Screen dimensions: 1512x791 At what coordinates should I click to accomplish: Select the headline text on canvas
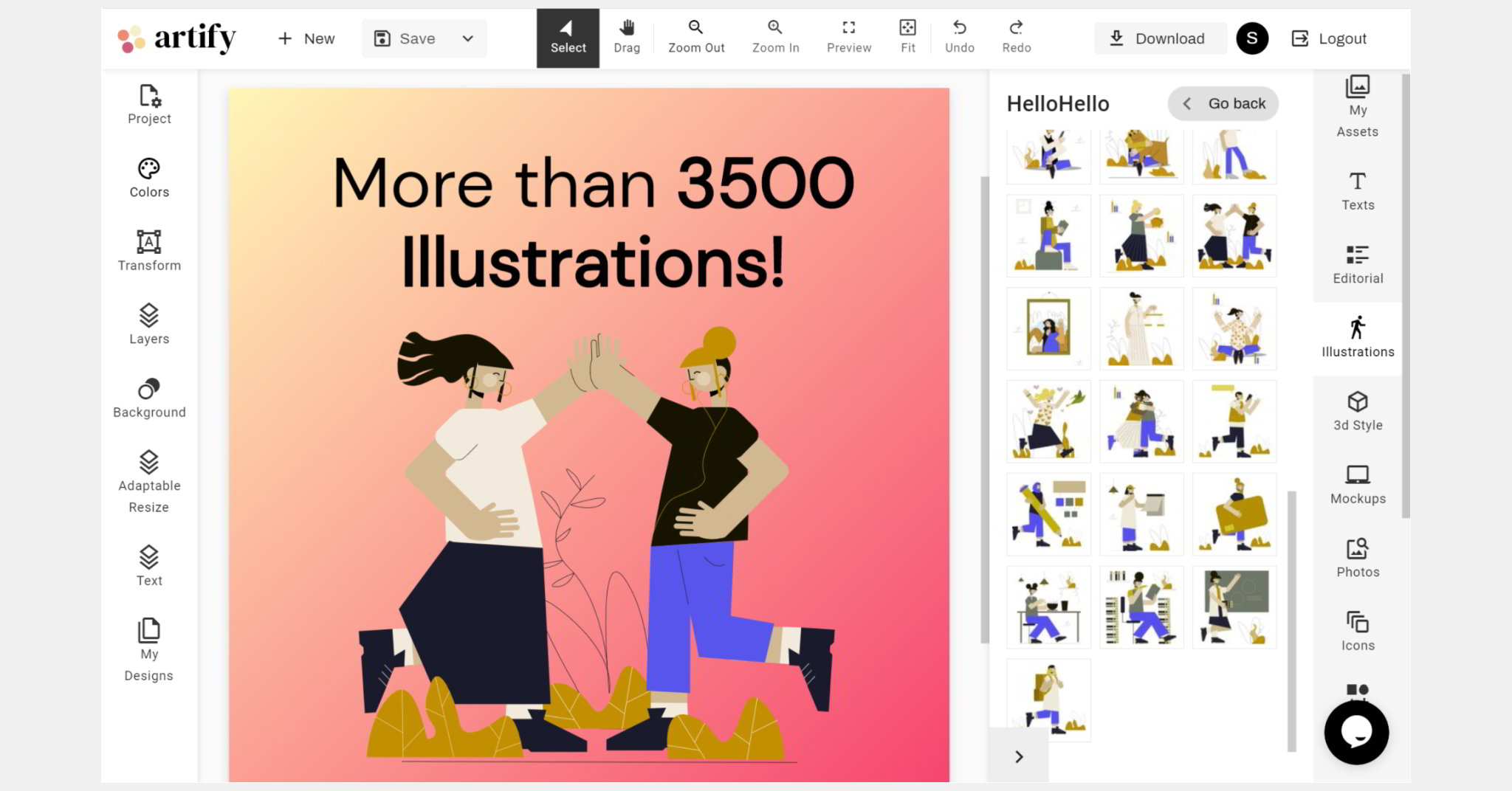click(x=593, y=221)
